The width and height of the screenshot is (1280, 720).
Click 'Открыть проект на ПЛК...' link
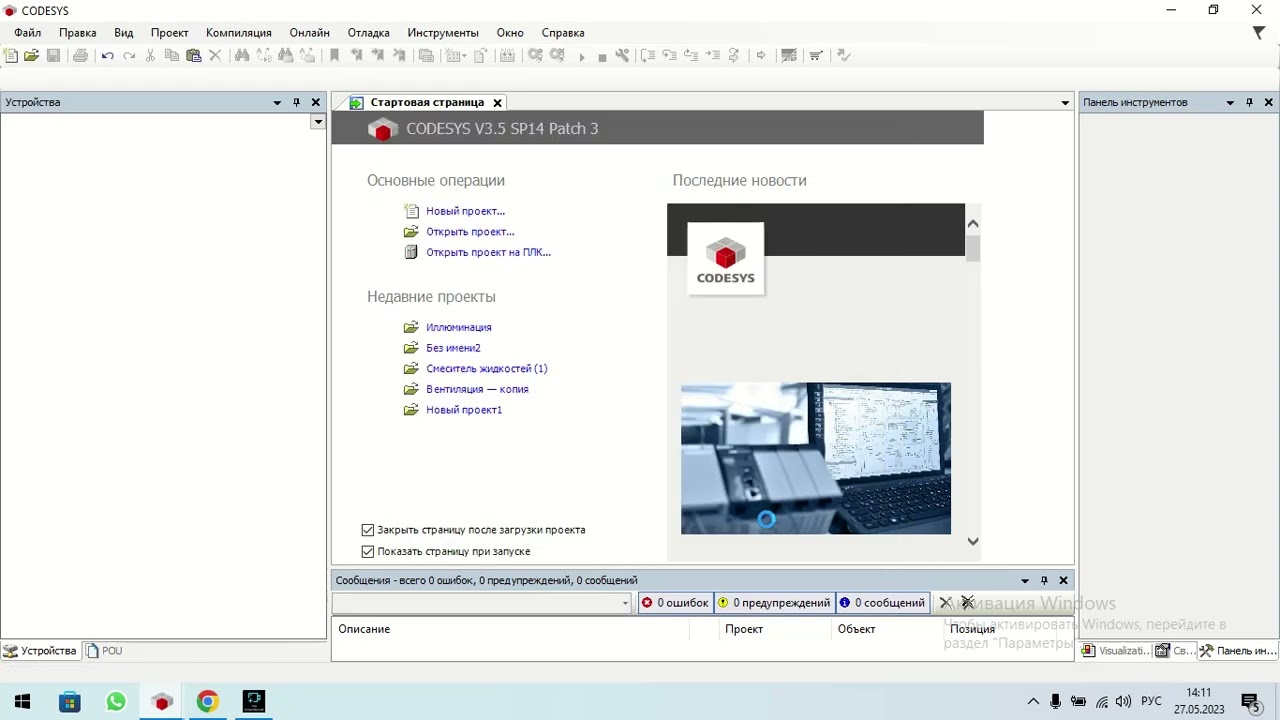[x=488, y=252]
